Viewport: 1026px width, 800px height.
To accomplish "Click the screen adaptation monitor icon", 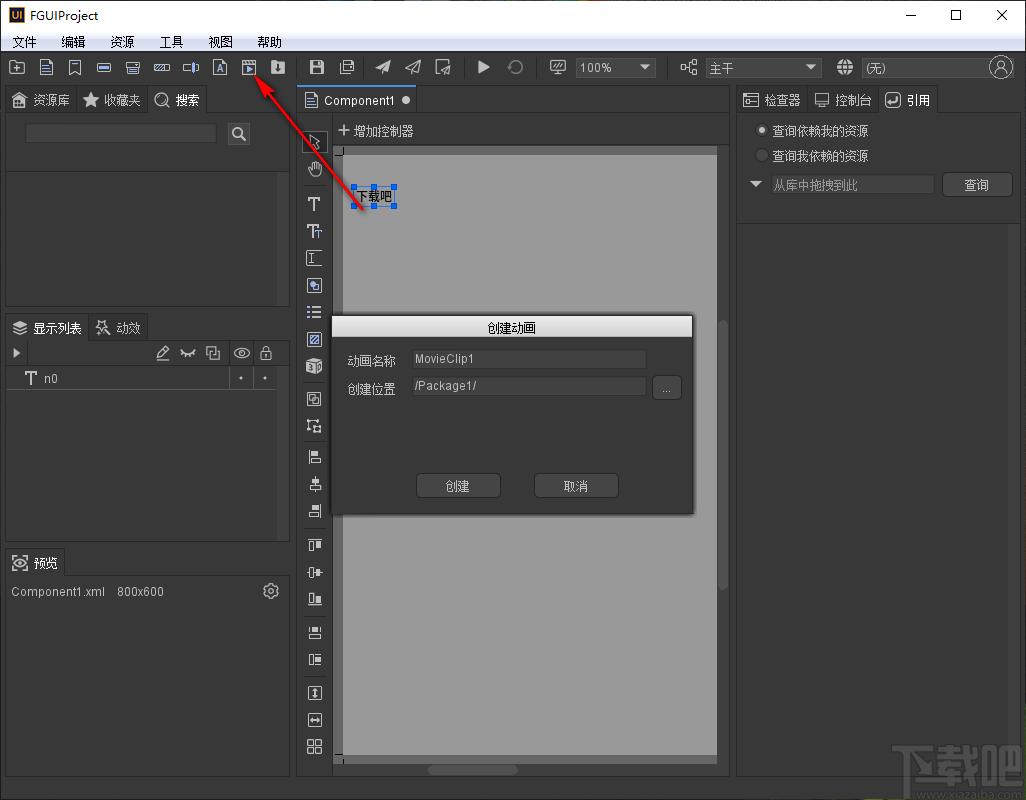I will tap(557, 67).
